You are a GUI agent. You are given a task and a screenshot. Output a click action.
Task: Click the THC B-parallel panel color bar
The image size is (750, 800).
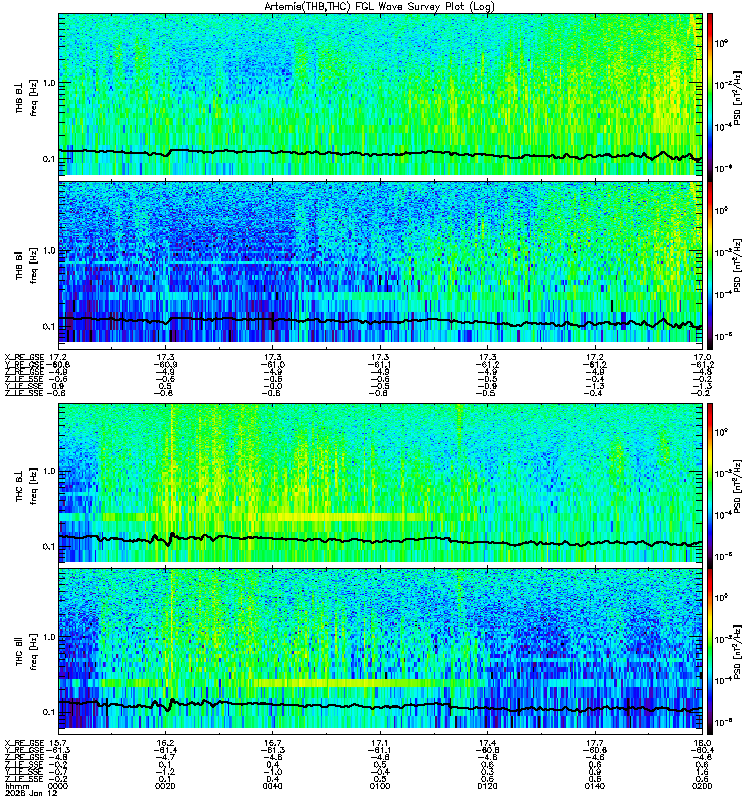pyautogui.click(x=710, y=651)
